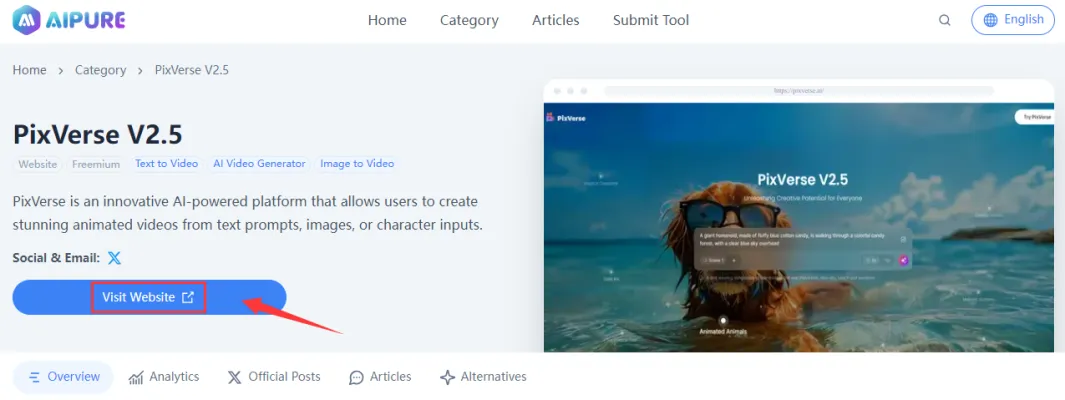1065x400 pixels.
Task: Click the Image to Video tag
Action: pyautogui.click(x=357, y=164)
